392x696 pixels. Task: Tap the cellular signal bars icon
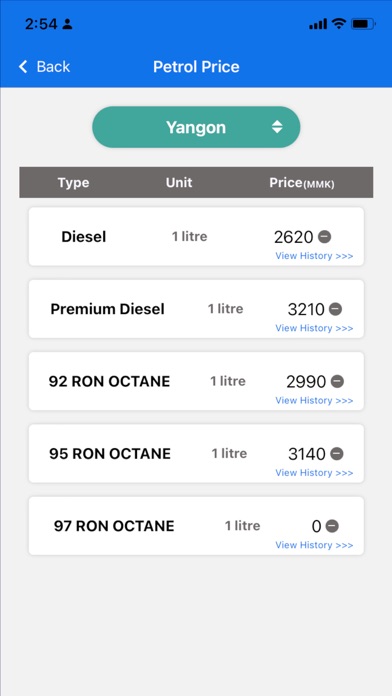tap(318, 24)
